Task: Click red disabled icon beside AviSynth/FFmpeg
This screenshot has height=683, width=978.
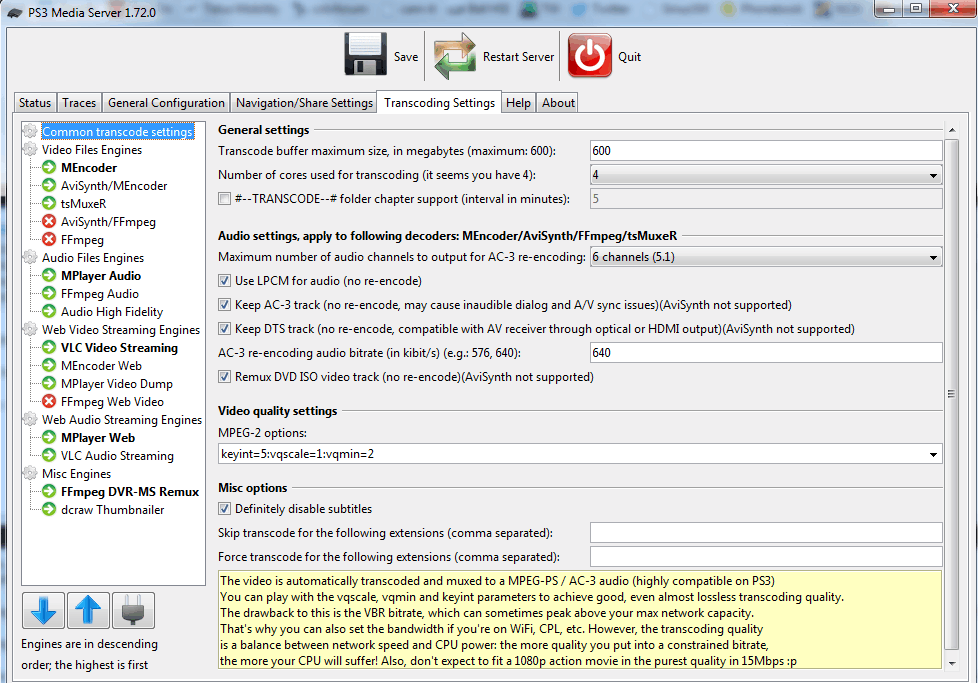Action: click(49, 221)
